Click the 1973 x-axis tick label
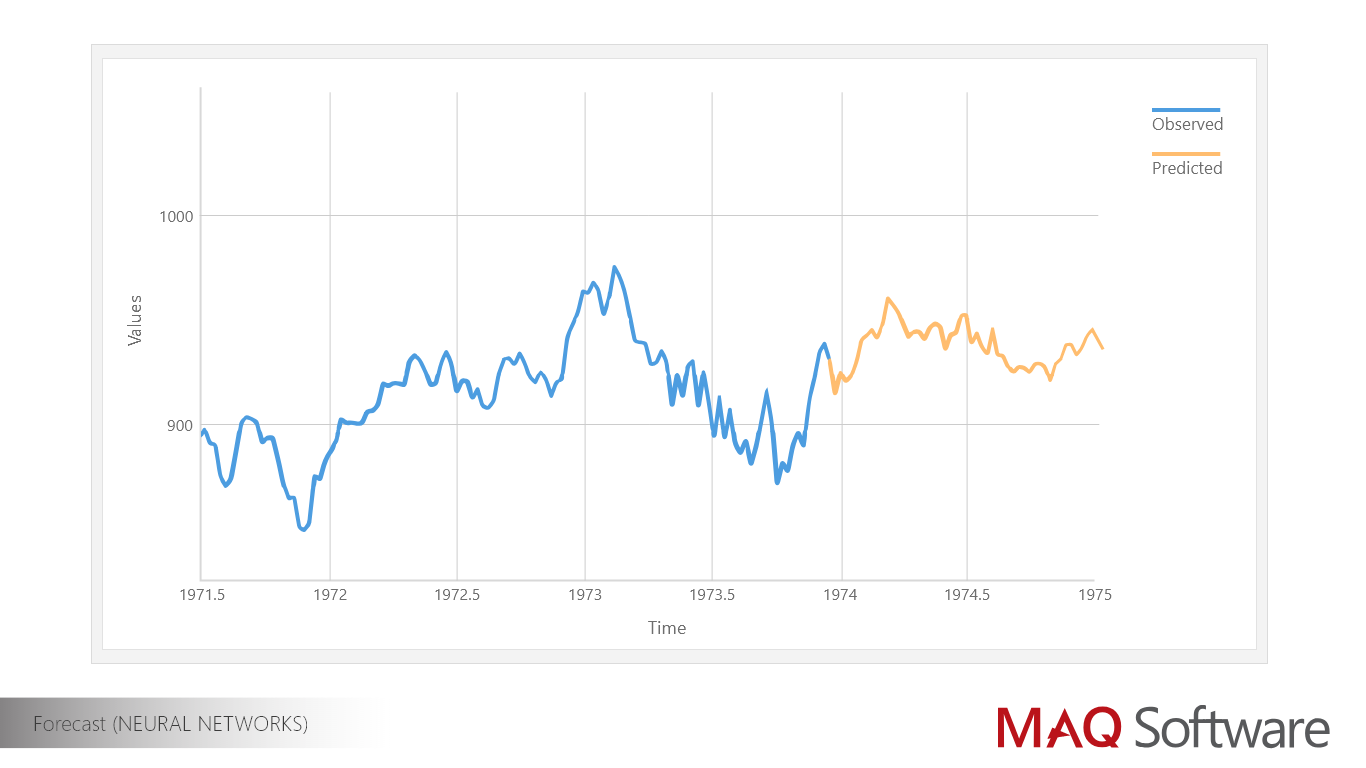Image resolution: width=1366 pixels, height=768 pixels. click(x=585, y=594)
